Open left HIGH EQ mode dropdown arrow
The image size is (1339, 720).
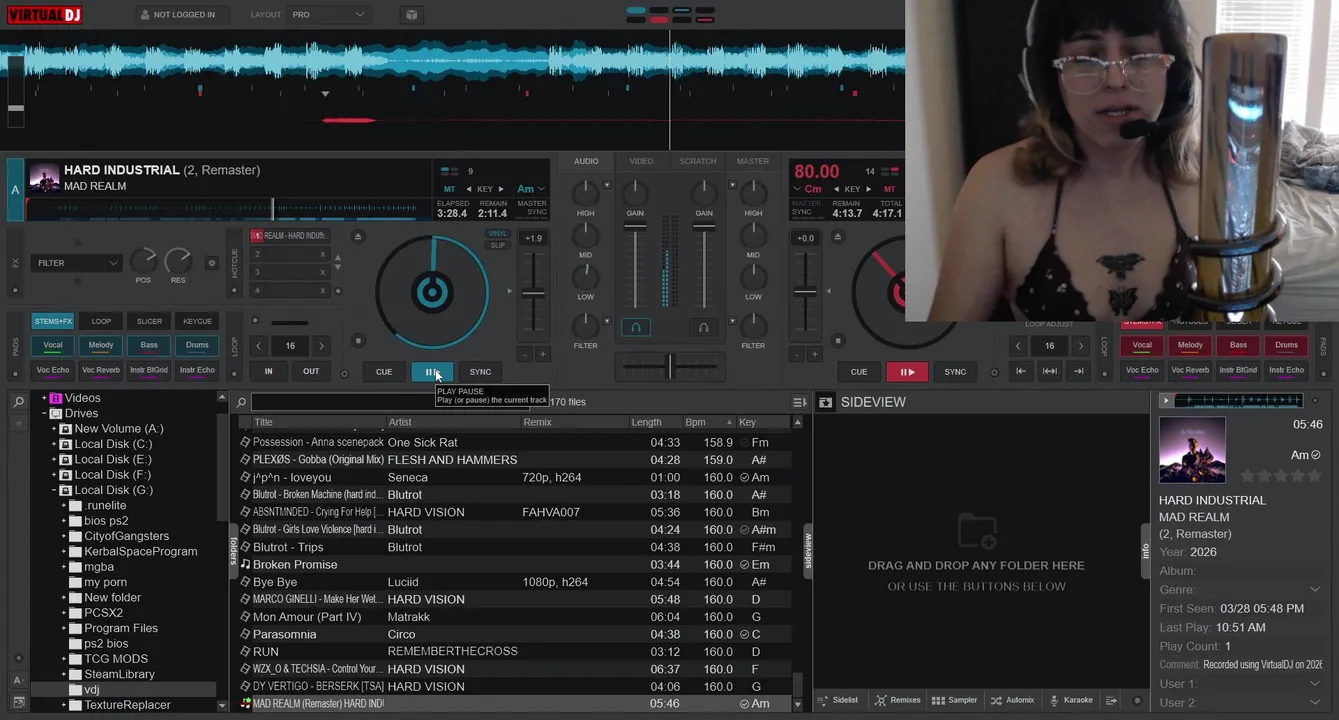pos(607,185)
